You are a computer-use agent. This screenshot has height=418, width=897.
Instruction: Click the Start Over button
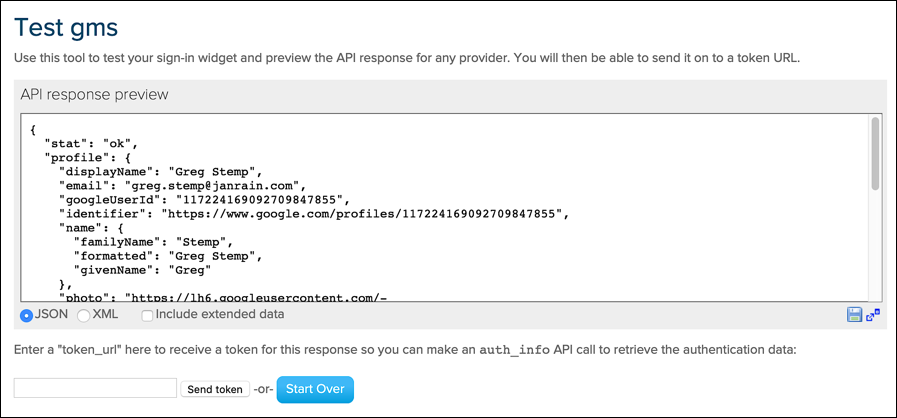click(315, 388)
